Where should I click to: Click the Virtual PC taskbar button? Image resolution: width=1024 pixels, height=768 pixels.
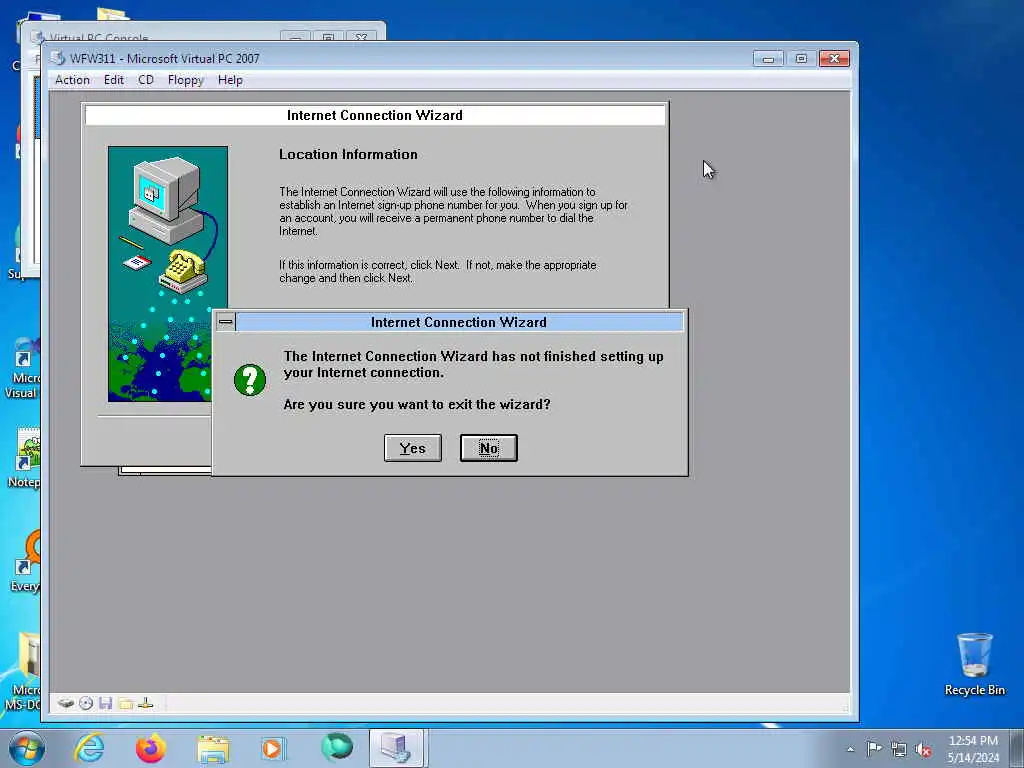pyautogui.click(x=397, y=748)
